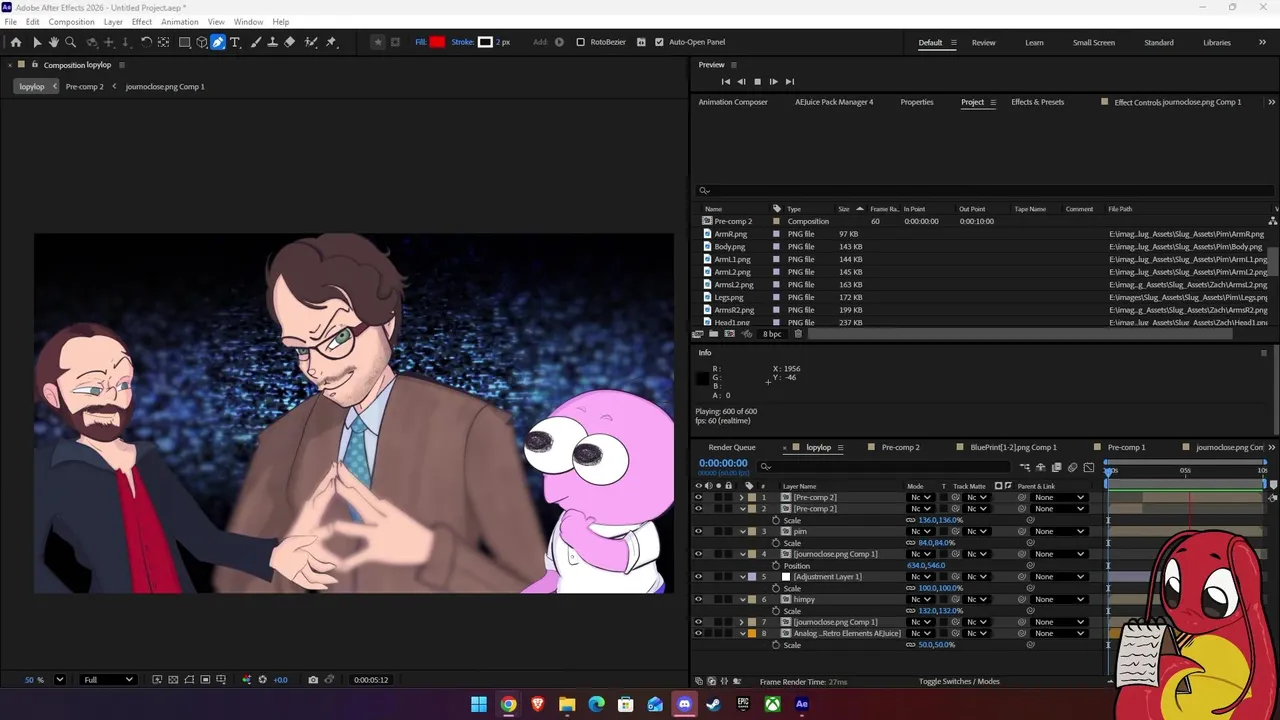Click the first frame button in Preview panel
Screen dimensions: 1280x720
click(726, 81)
